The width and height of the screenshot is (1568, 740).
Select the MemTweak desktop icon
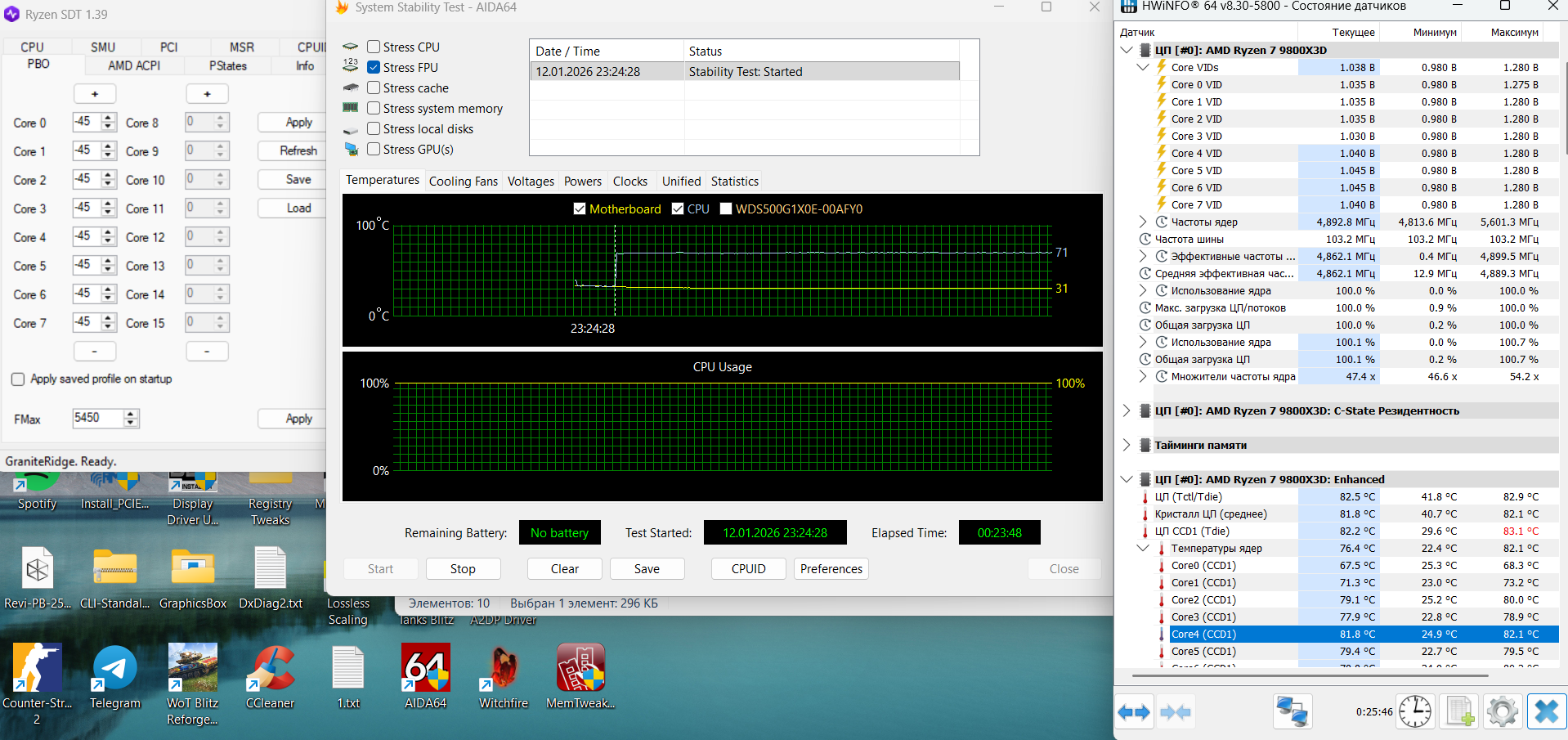580,676
